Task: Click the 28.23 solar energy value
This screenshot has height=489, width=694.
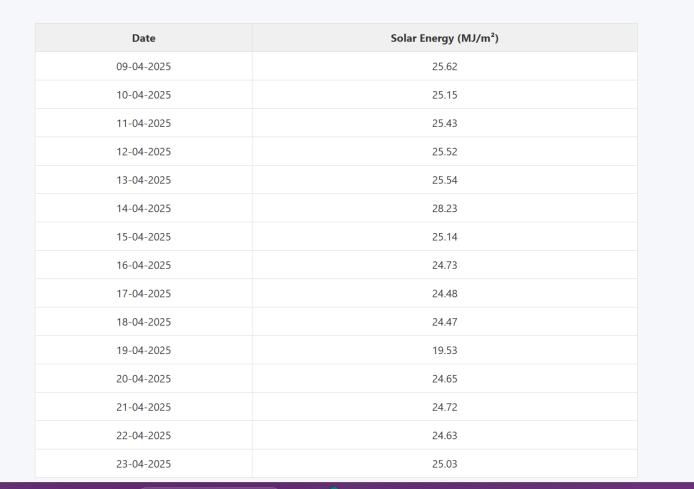Action: (444, 208)
